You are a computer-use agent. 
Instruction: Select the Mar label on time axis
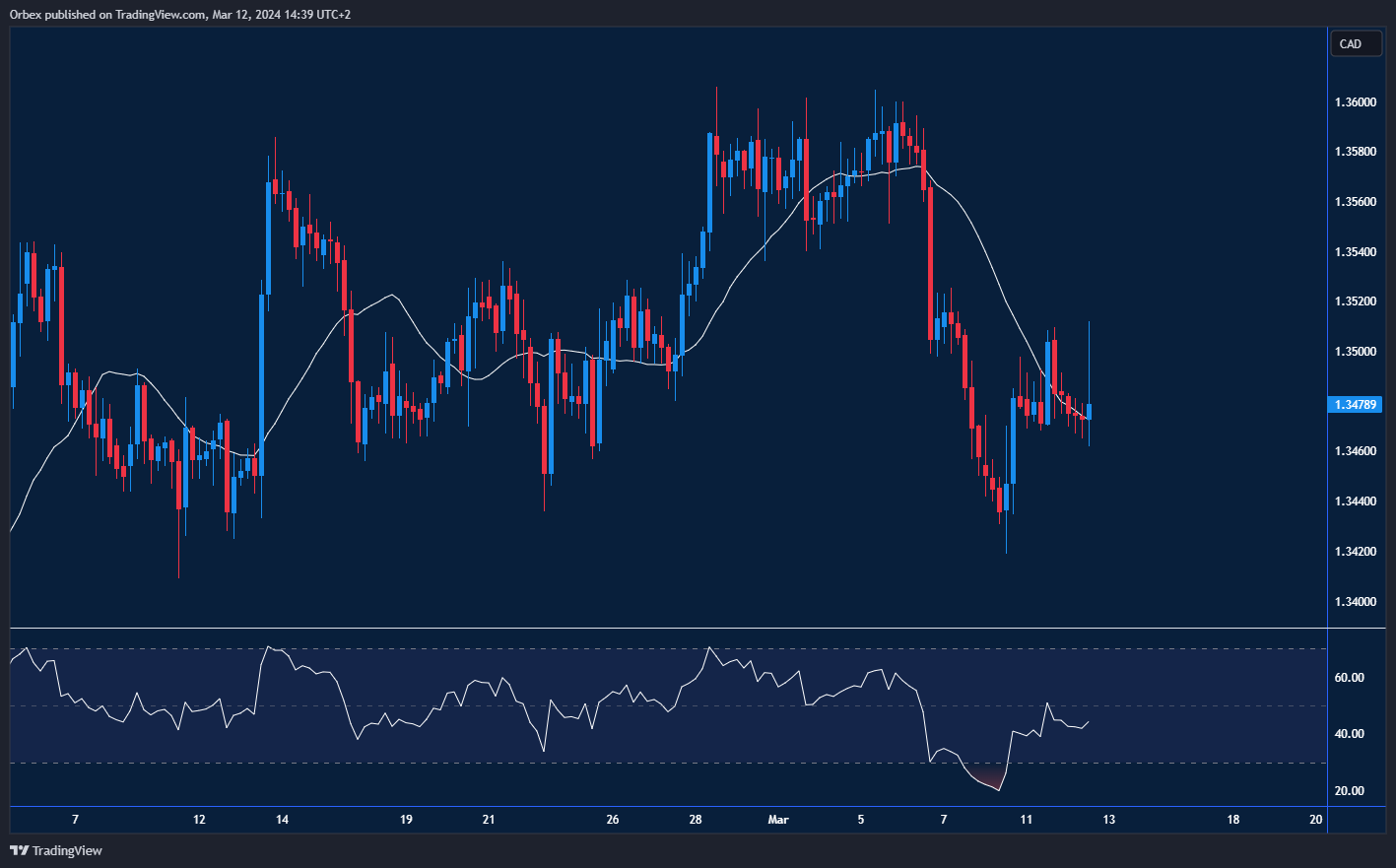[x=778, y=820]
